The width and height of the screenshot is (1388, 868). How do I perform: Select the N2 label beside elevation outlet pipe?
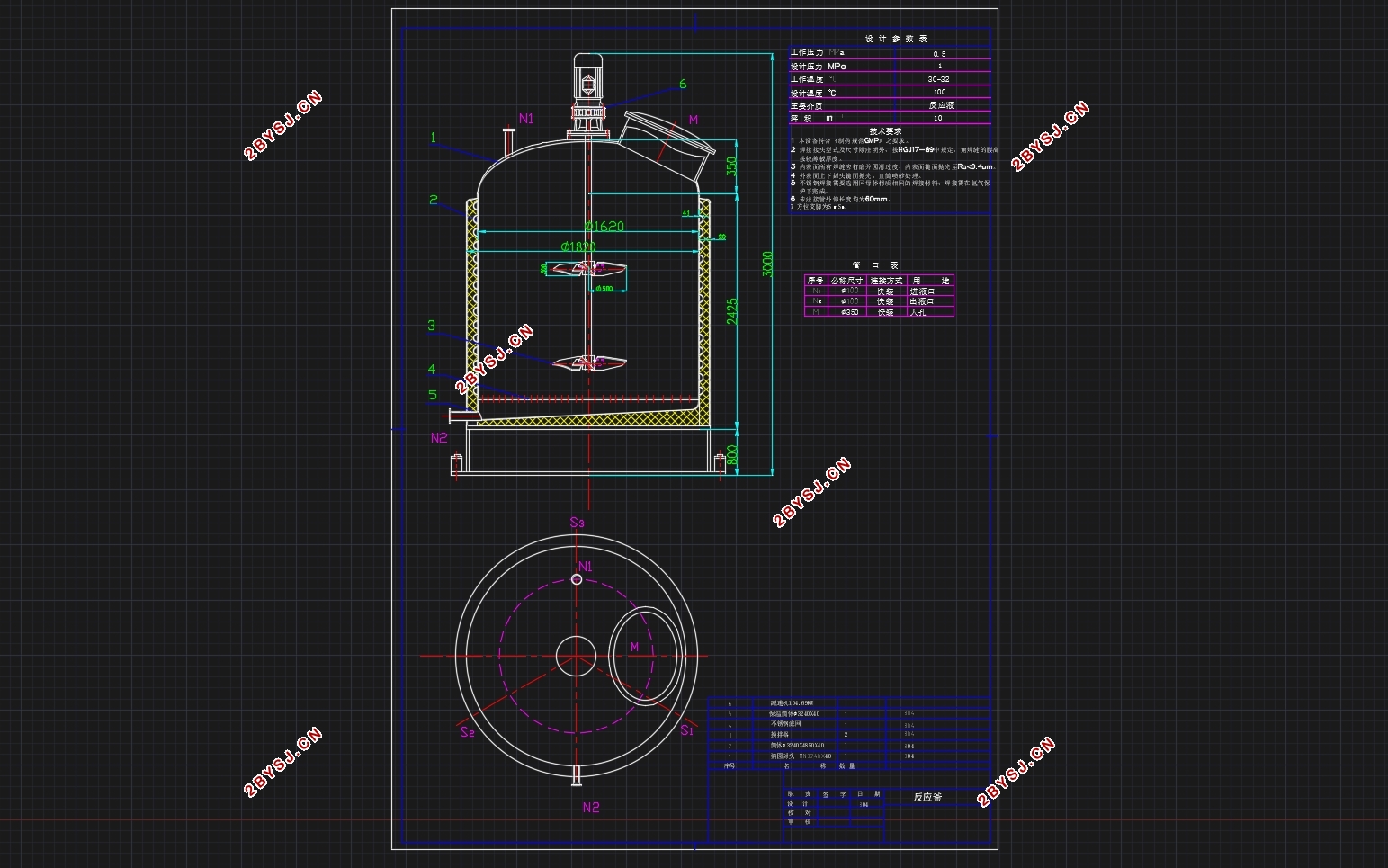tap(439, 438)
